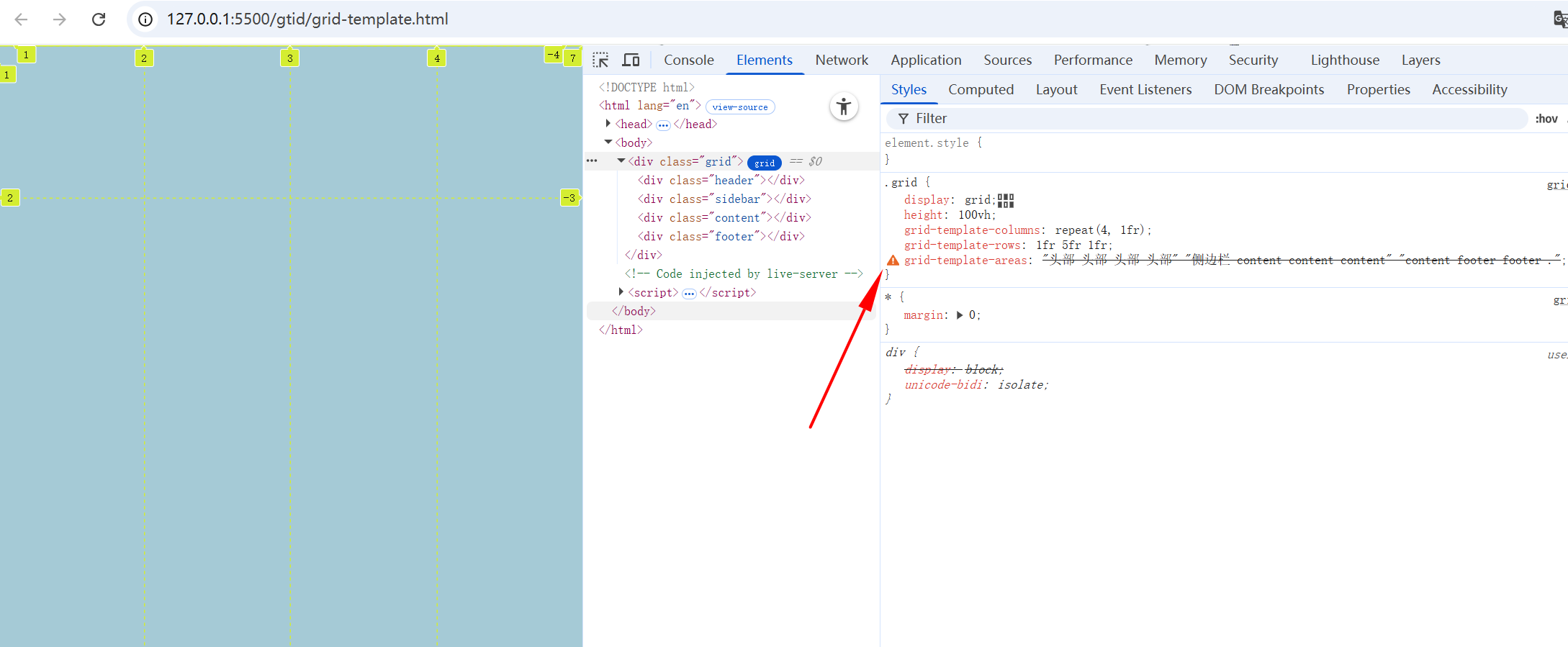Switch to the Elements tab
Viewport: 1568px width, 647px height.
(765, 60)
